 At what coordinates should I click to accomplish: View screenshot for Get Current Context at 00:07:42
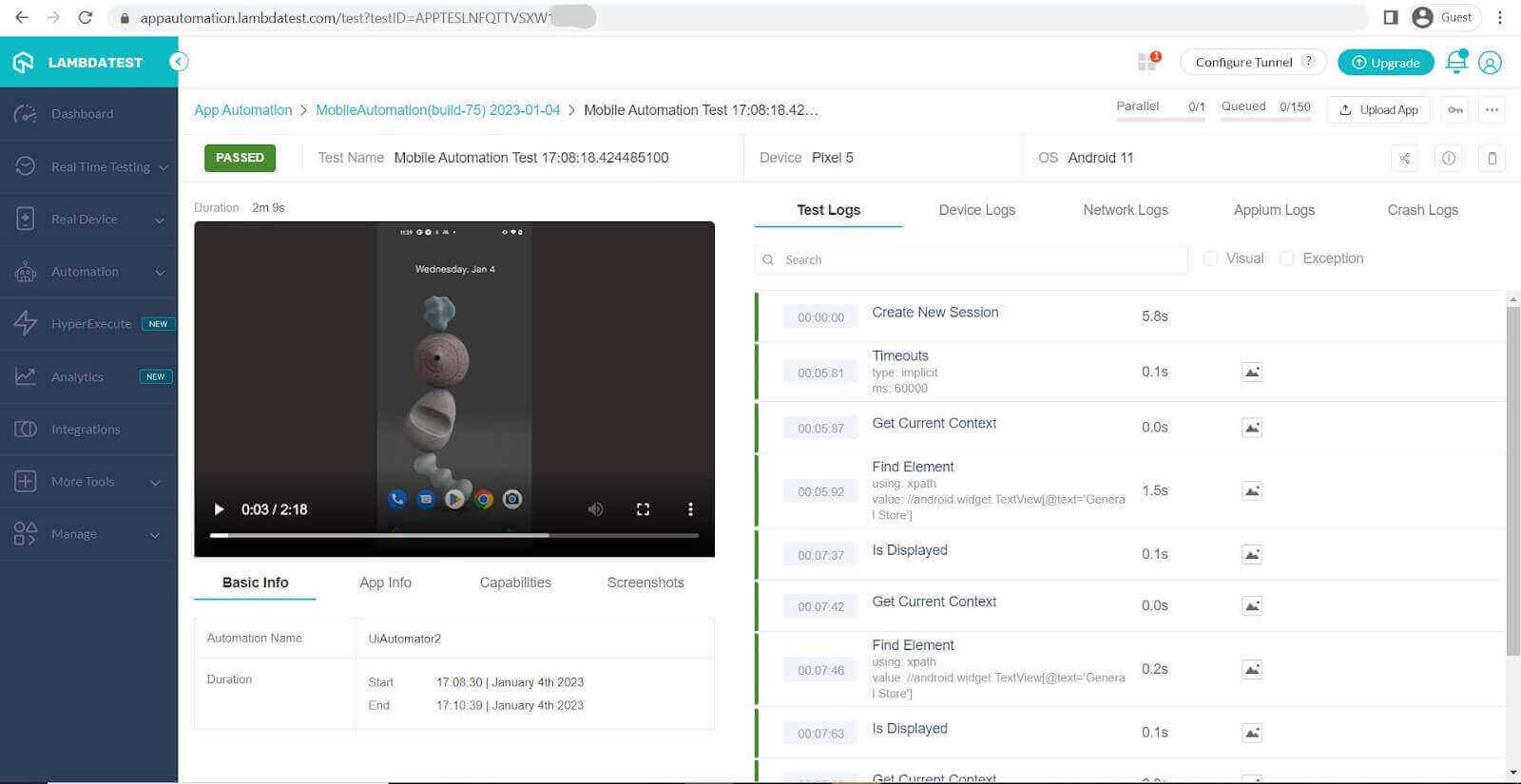pos(1252,605)
